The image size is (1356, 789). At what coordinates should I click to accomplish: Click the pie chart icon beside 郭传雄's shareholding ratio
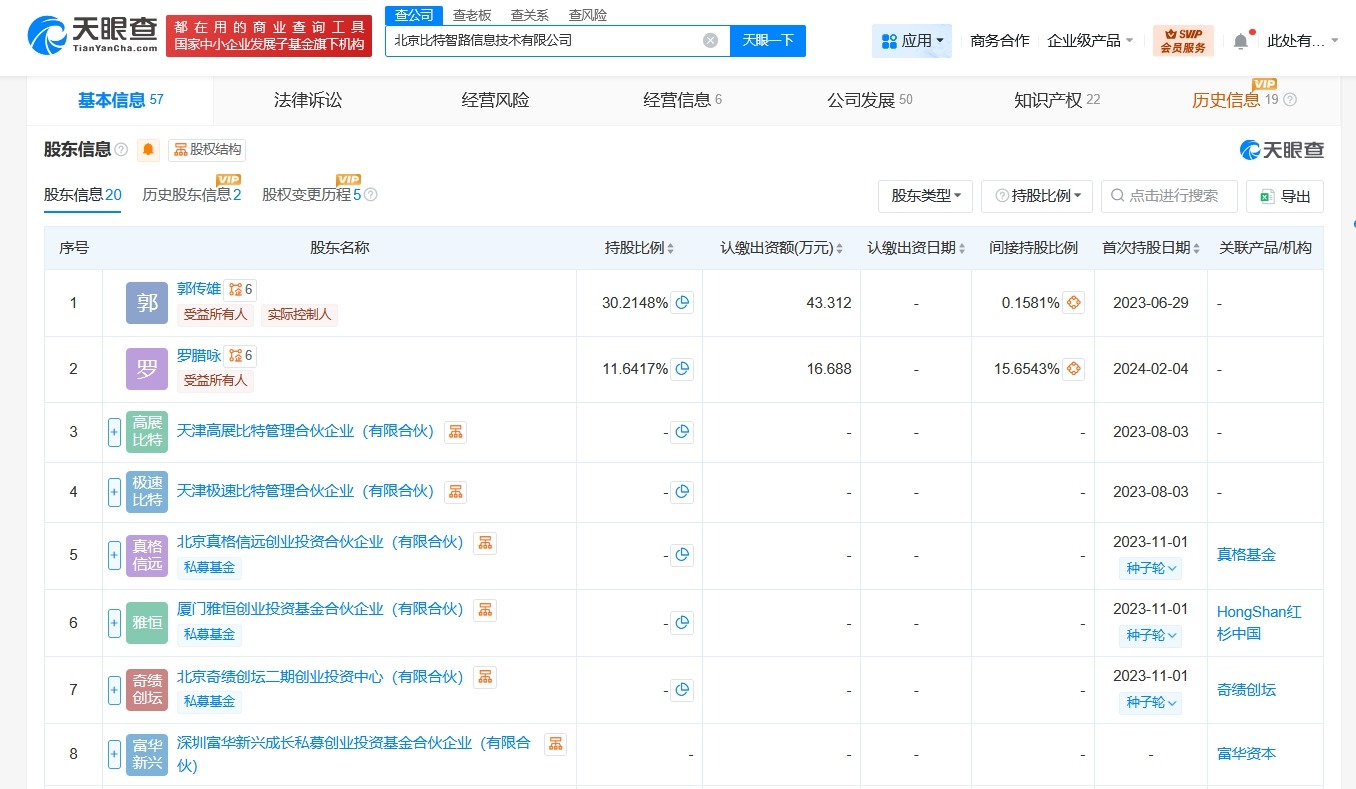point(683,302)
